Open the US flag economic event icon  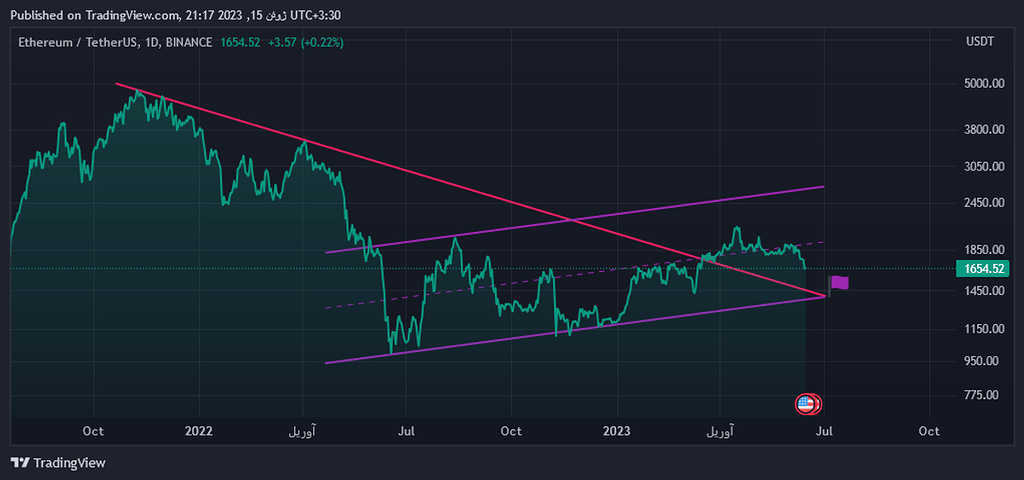coord(805,404)
